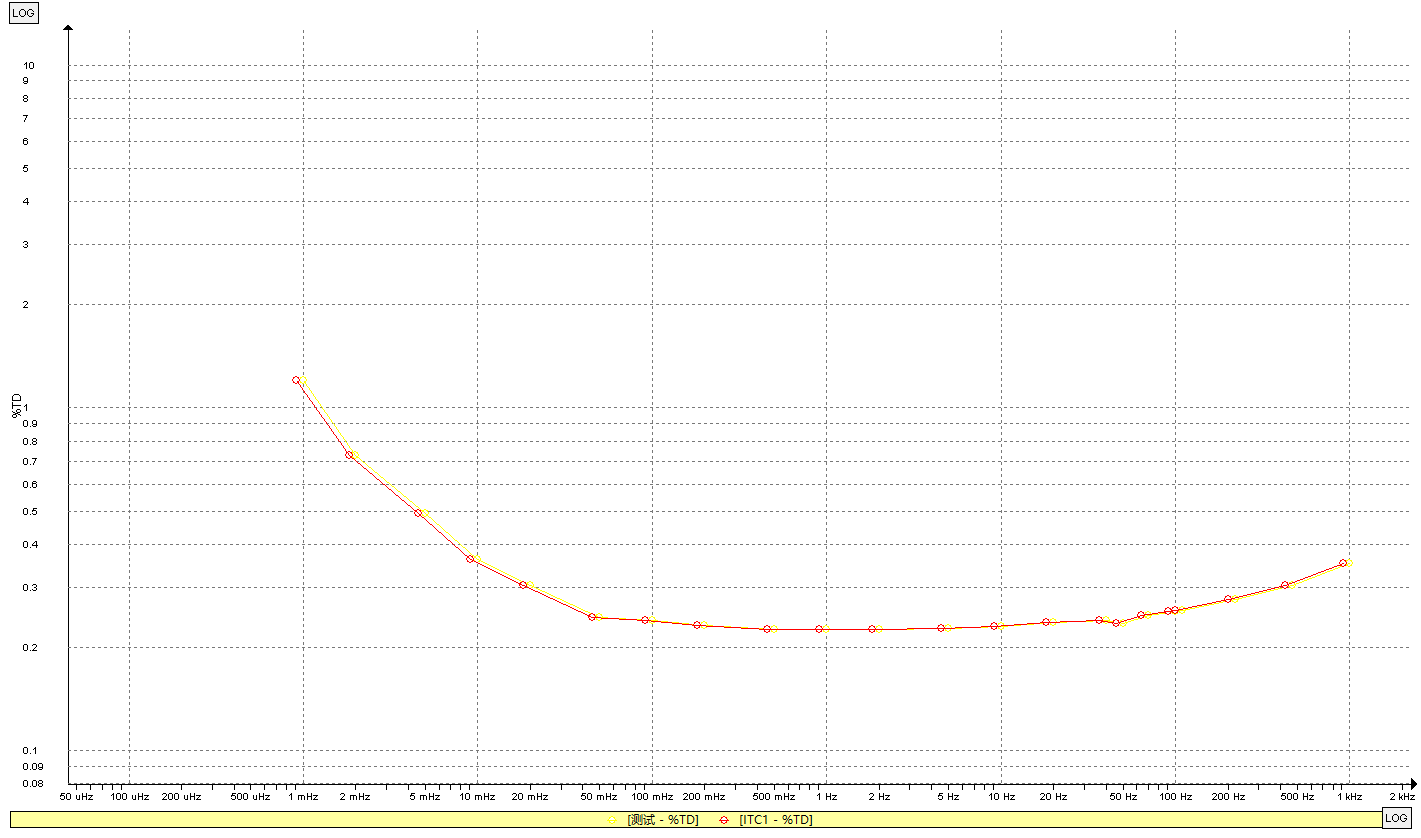Click the 100 uHz X-axis tick label

[x=129, y=797]
